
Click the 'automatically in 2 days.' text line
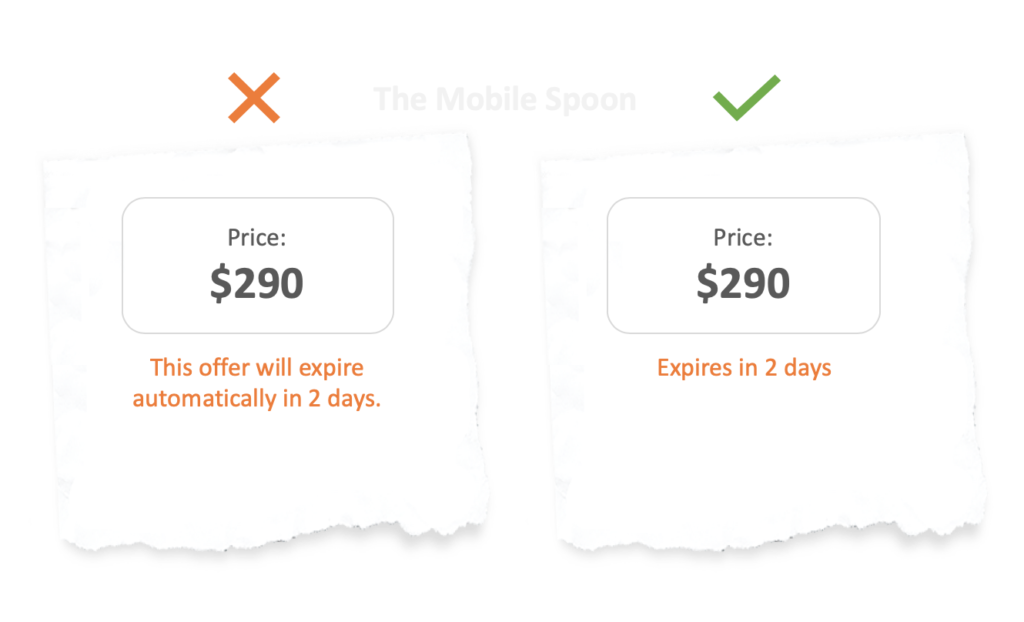pyautogui.click(x=257, y=398)
